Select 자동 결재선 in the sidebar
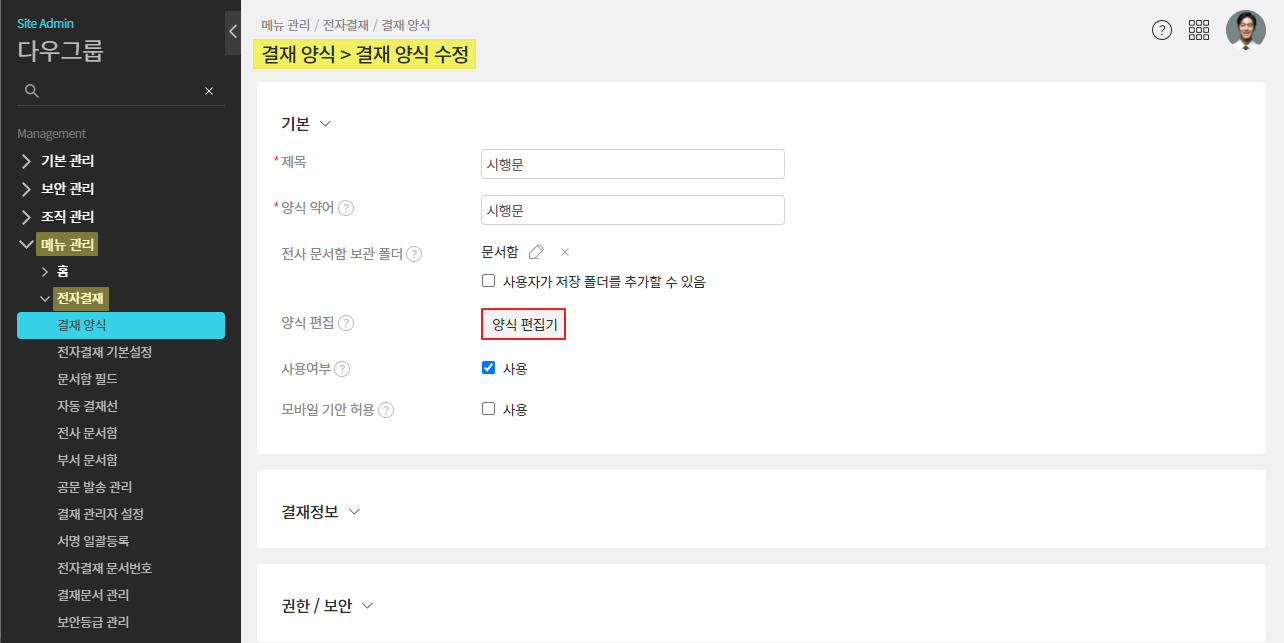 pos(87,406)
